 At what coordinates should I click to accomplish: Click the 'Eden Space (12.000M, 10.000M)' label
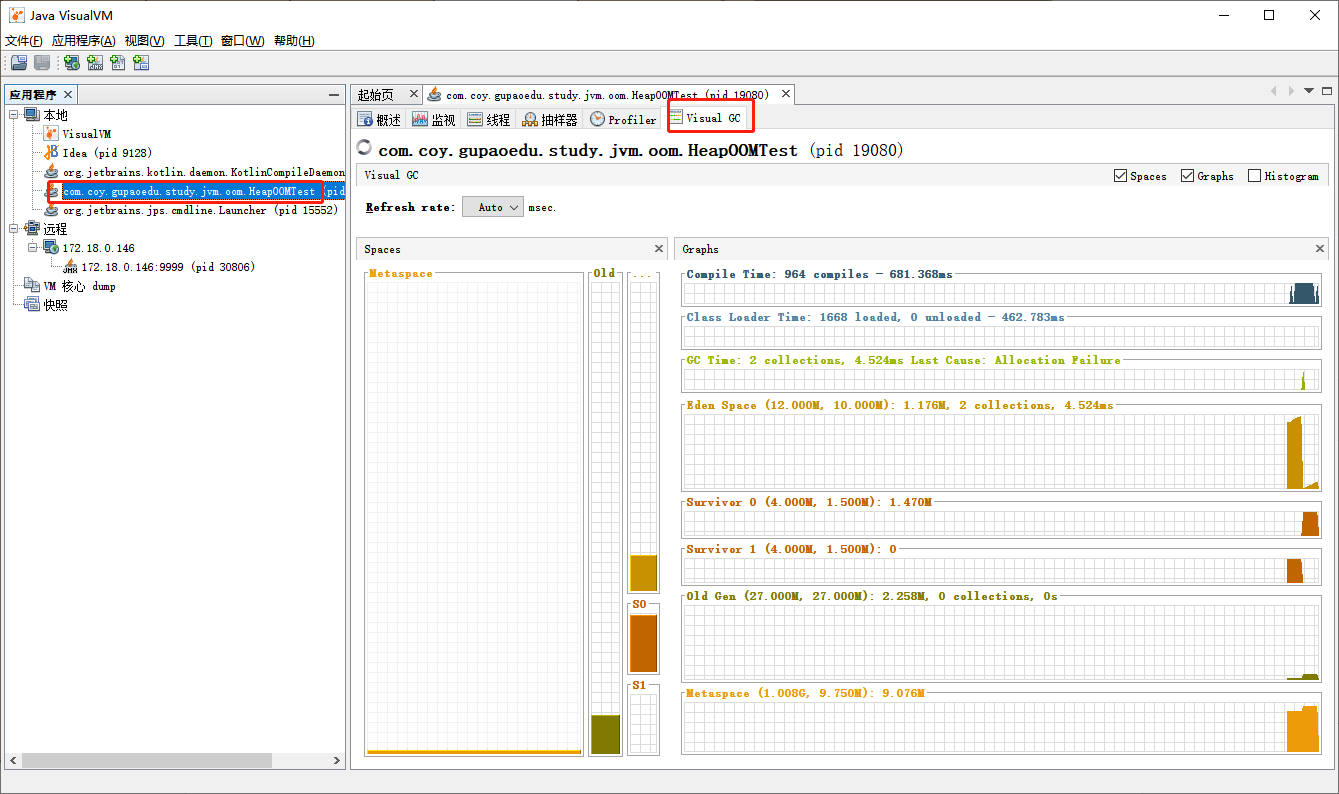(899, 405)
